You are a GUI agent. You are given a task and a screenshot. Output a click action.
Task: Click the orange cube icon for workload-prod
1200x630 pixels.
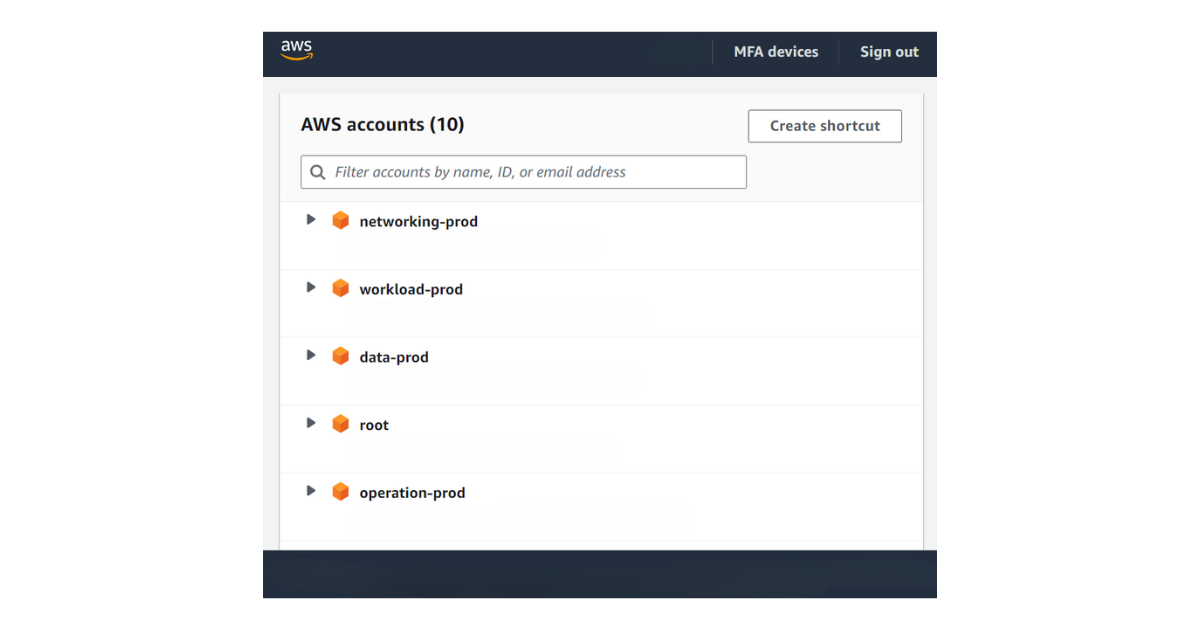pyautogui.click(x=341, y=288)
